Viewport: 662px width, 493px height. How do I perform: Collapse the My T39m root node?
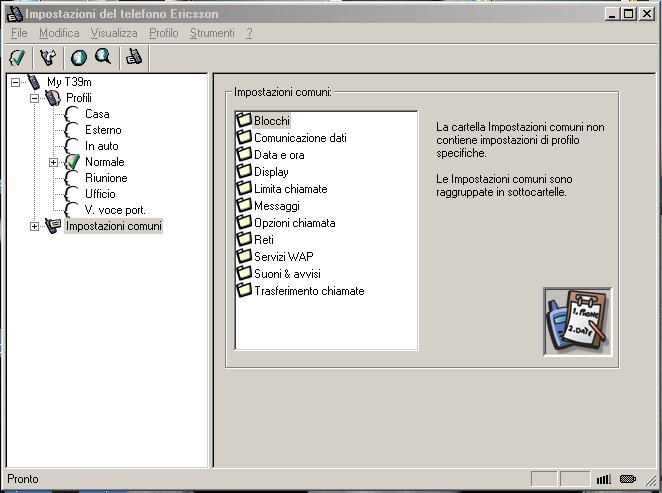click(15, 82)
